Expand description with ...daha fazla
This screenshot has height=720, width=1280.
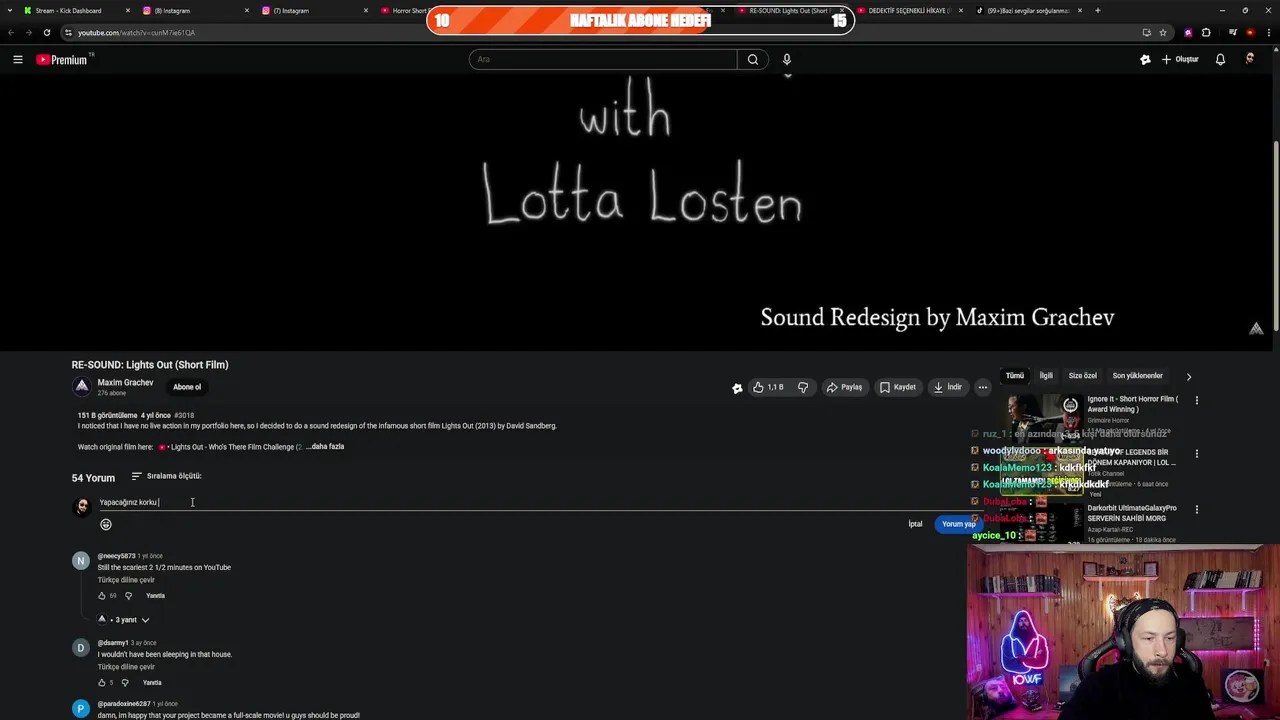(325, 447)
